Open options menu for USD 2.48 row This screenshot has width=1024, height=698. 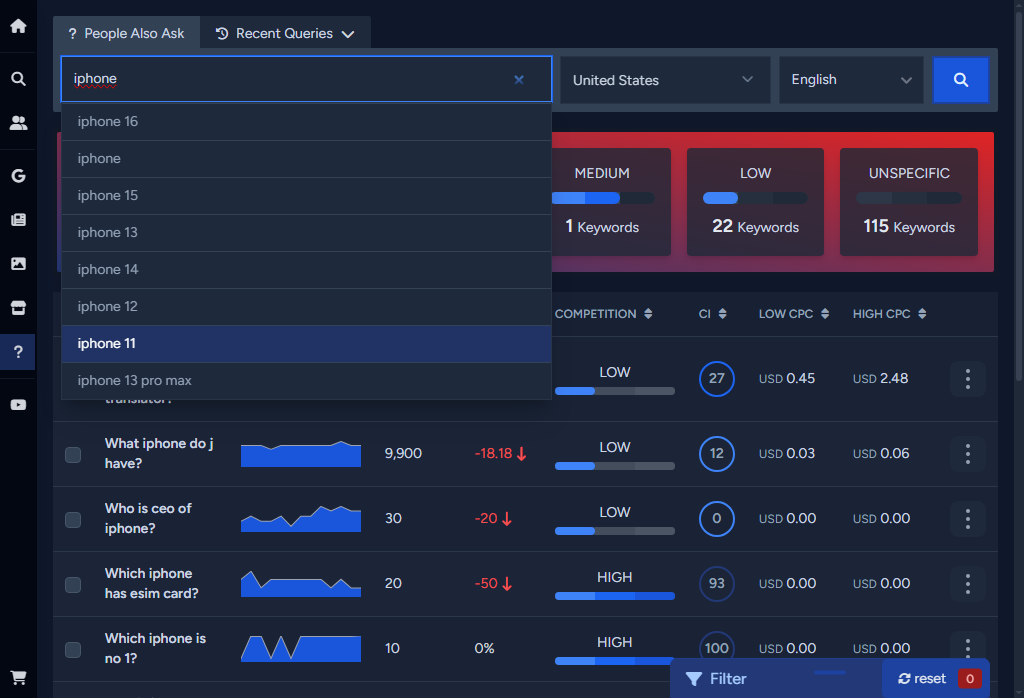(x=967, y=379)
